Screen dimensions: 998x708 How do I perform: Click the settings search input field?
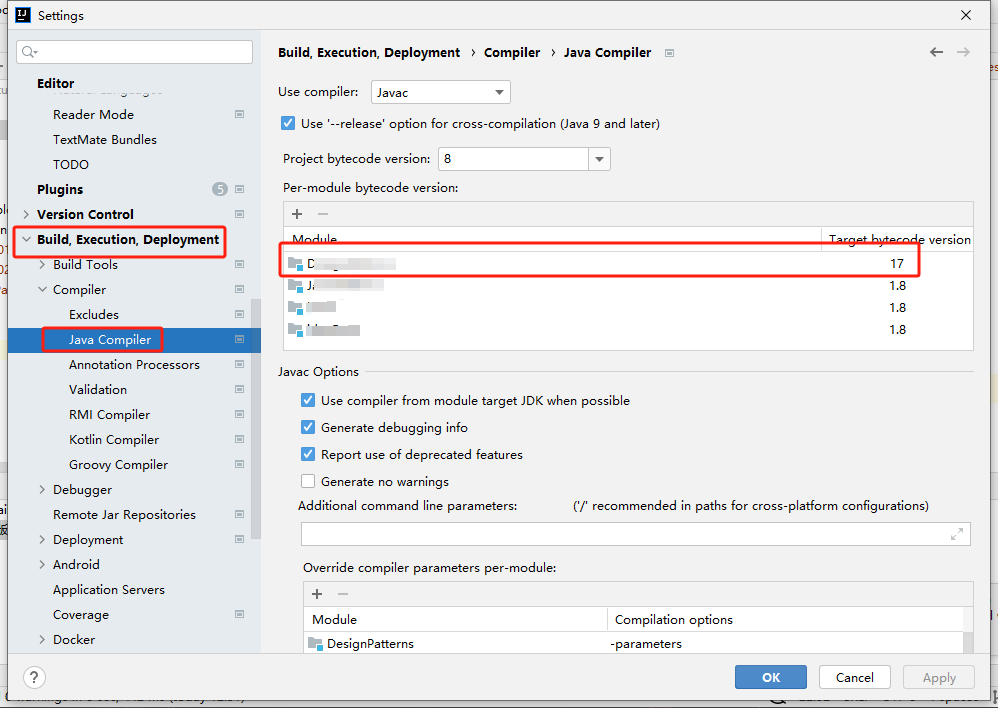(135, 52)
